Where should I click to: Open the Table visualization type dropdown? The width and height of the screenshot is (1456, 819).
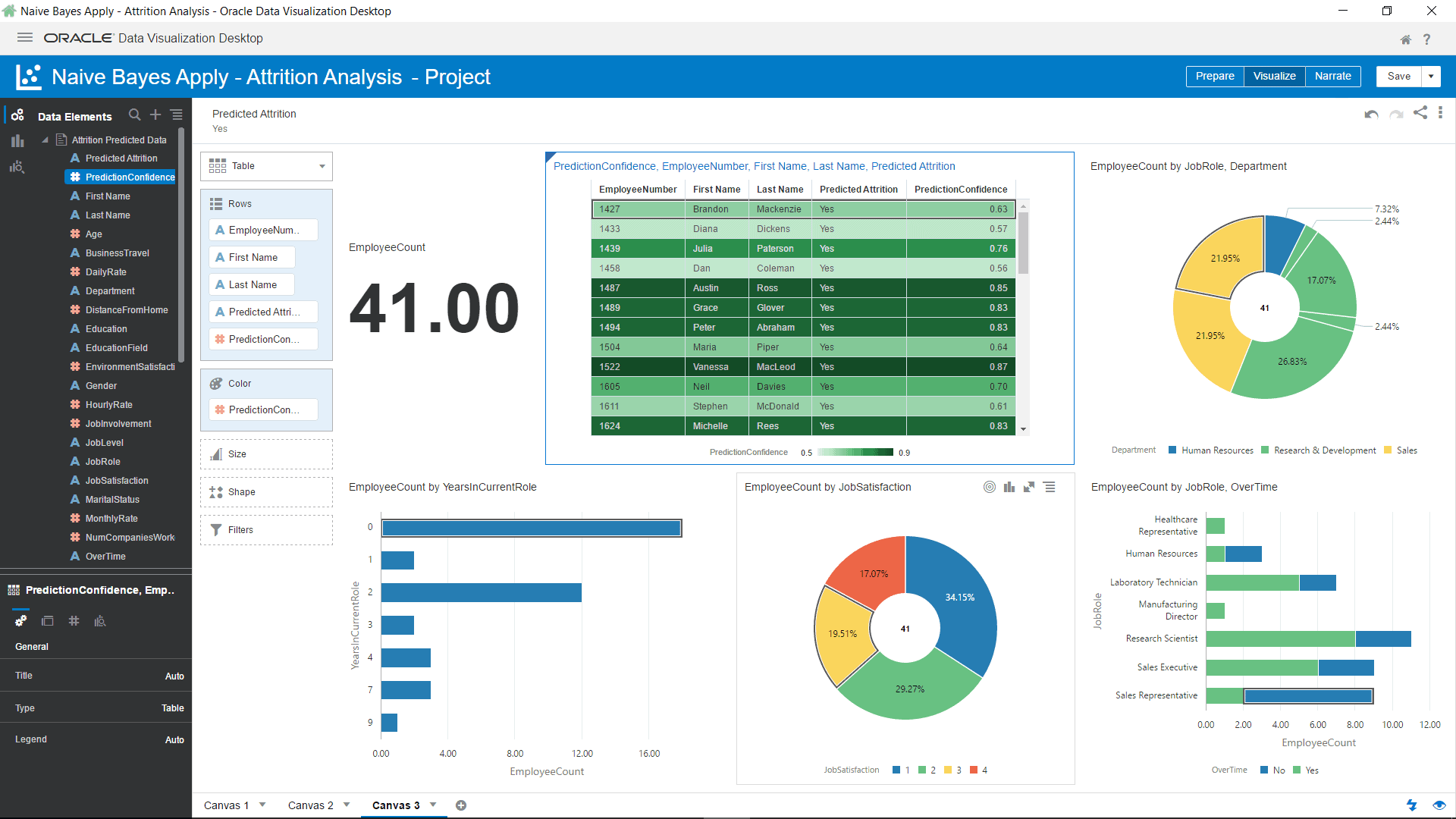[321, 166]
